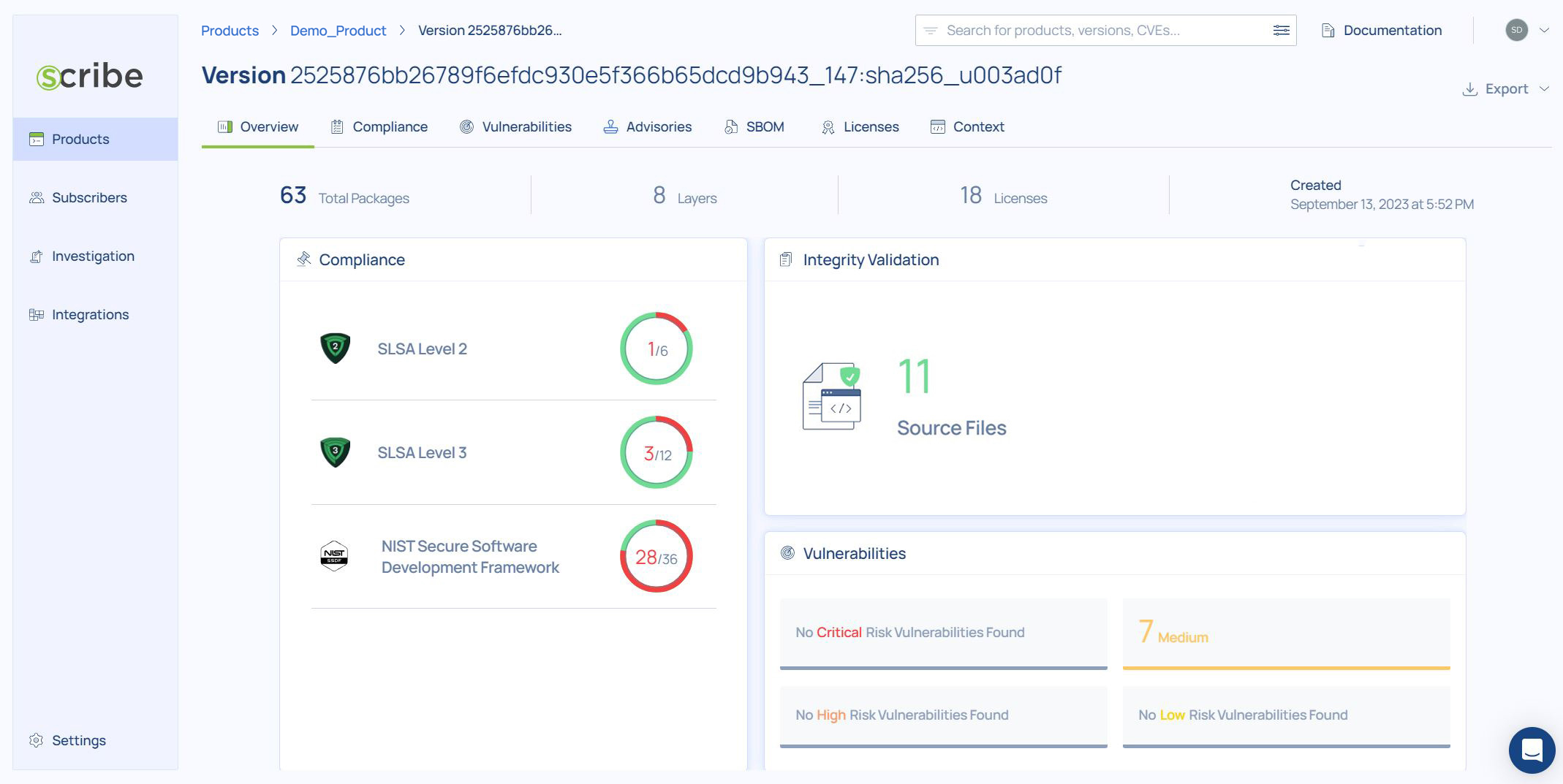Click the Vulnerabilities card target icon
This screenshot has width=1563, height=784.
(787, 553)
